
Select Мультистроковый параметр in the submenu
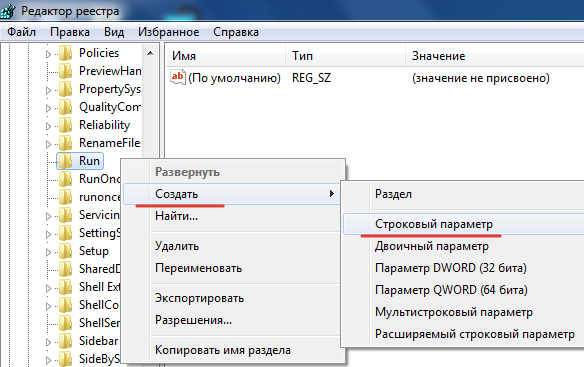point(463,312)
